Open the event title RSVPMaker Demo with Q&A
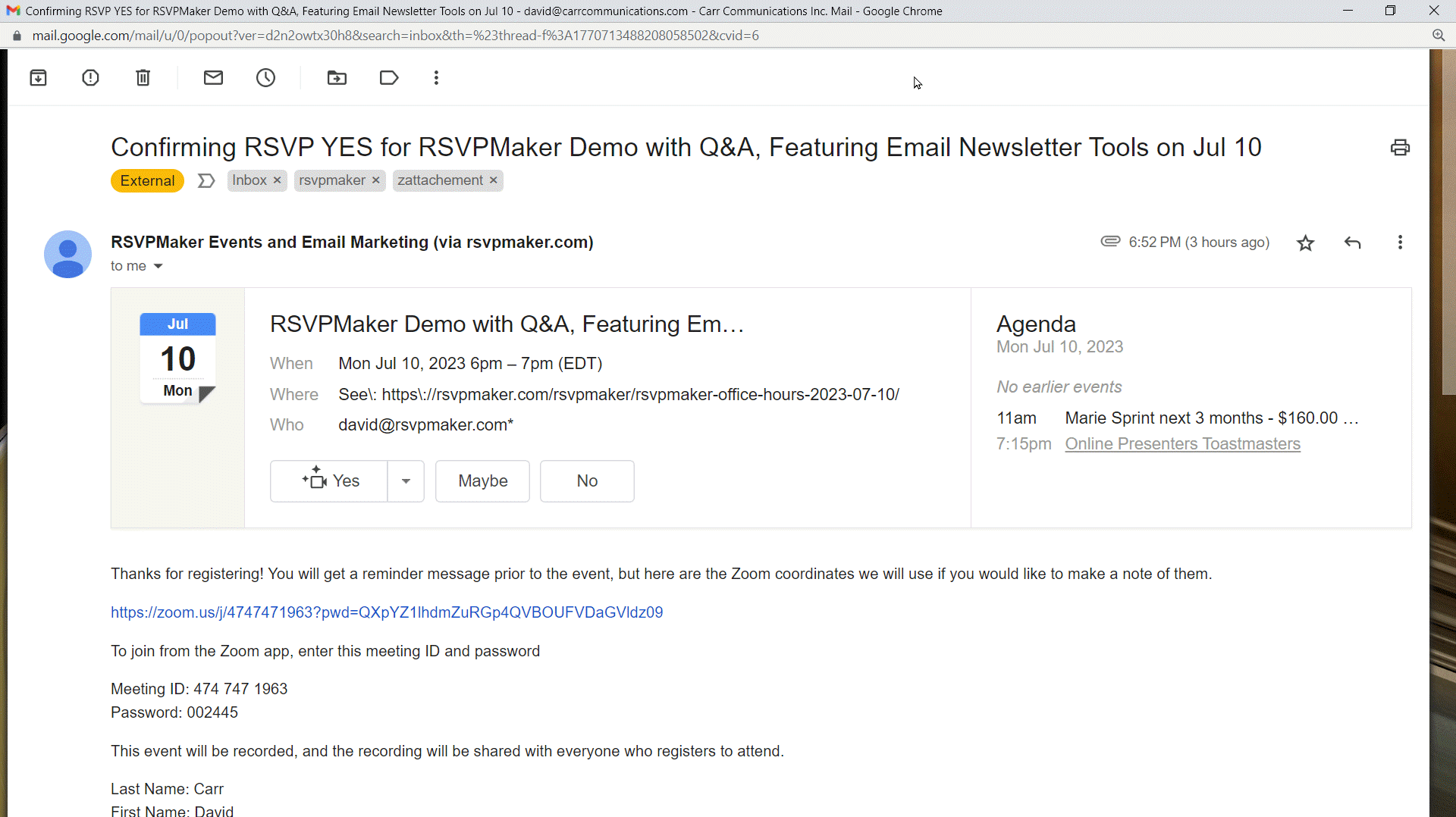The width and height of the screenshot is (1456, 817). (x=507, y=324)
